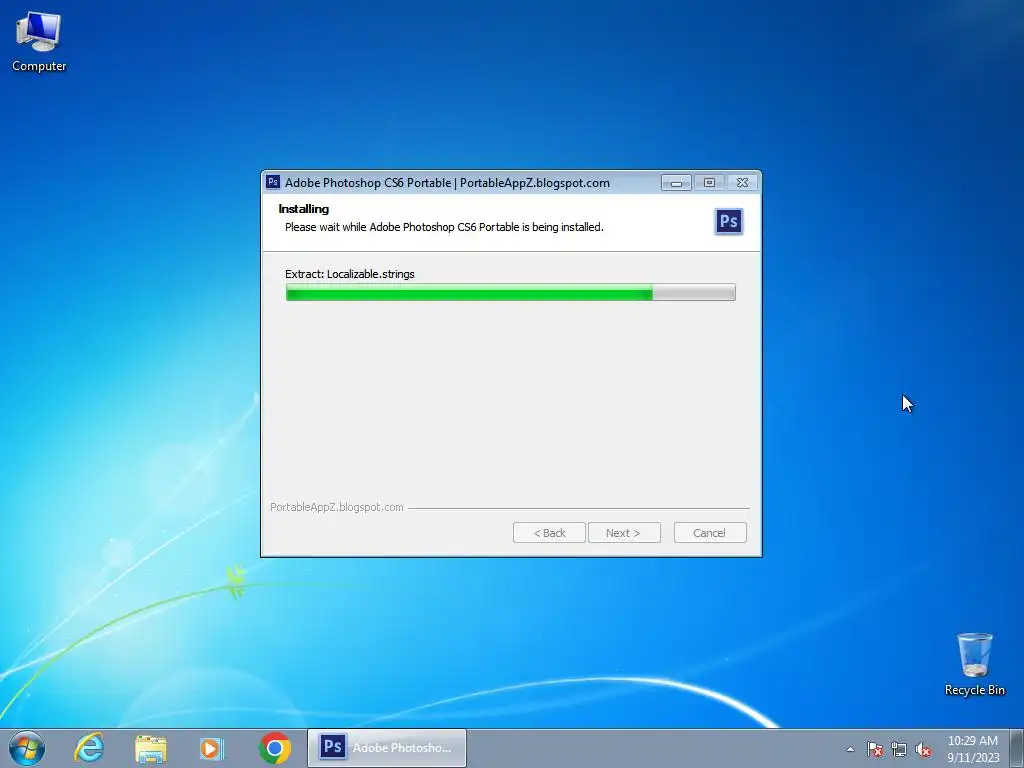Switch to Adobe Photoshop installer taskbar button
The width and height of the screenshot is (1024, 768).
coord(387,748)
